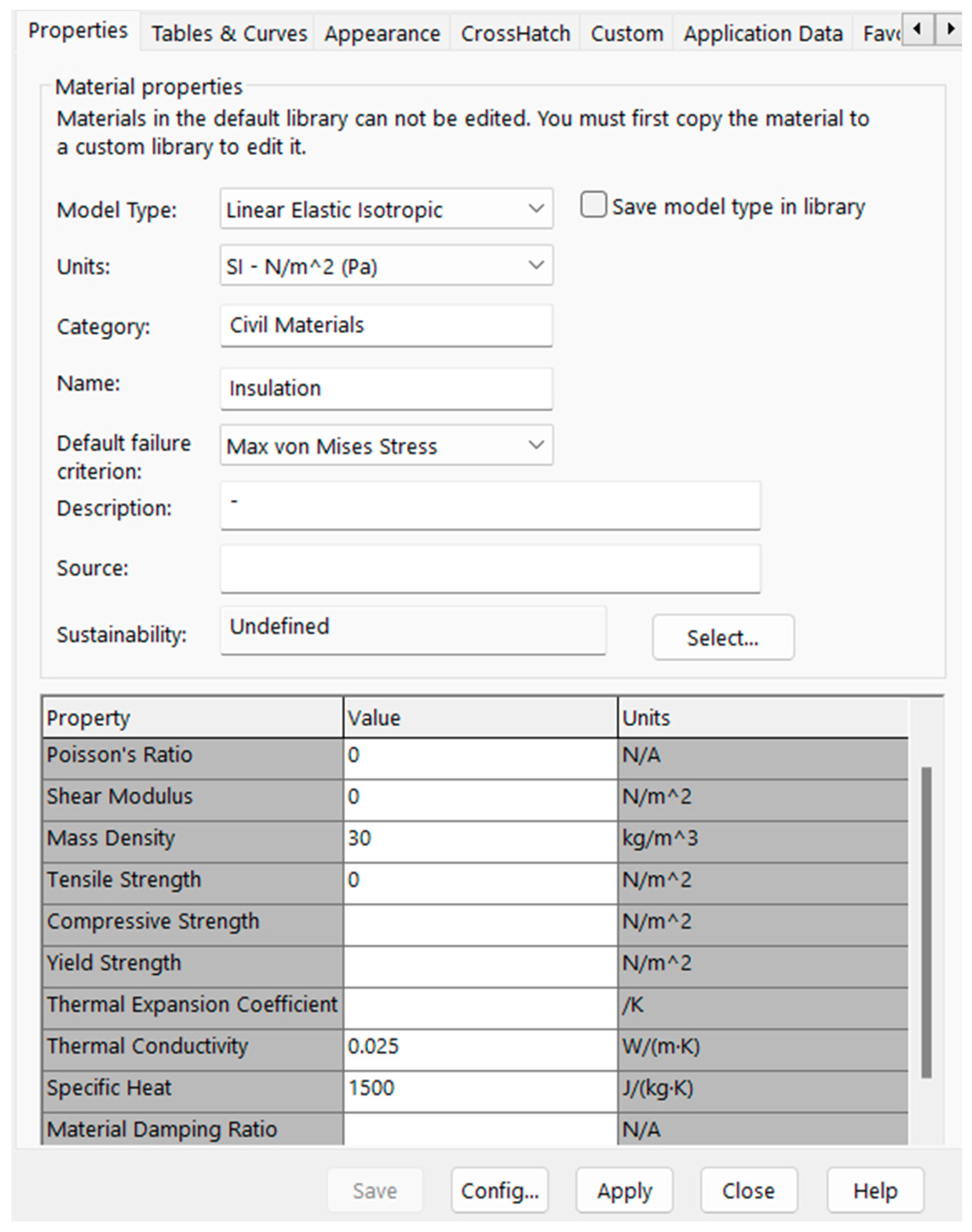972x1232 pixels.
Task: Click the grayed-out Save button
Action: (375, 1191)
